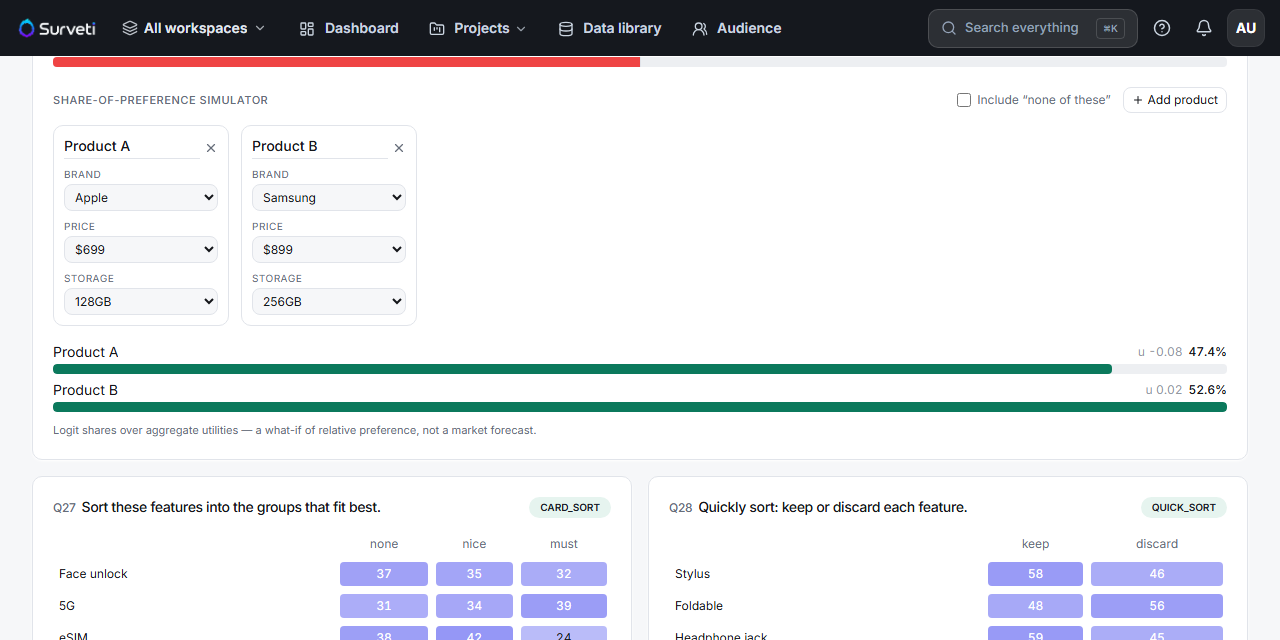Viewport: 1280px width, 640px height.
Task: Edit the Product A name field
Action: [x=132, y=146]
